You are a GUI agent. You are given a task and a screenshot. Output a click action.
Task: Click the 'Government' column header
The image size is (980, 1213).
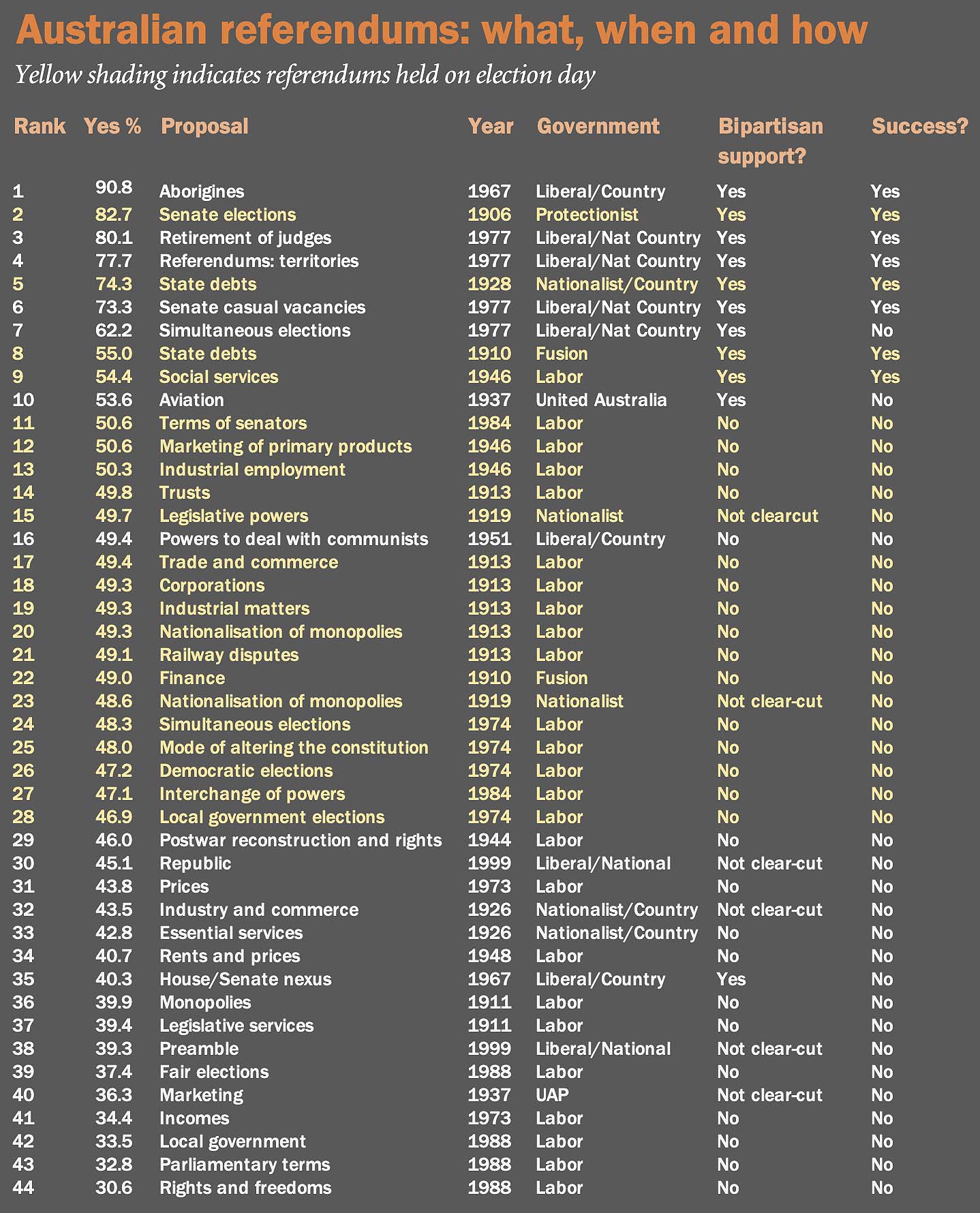[x=598, y=126]
